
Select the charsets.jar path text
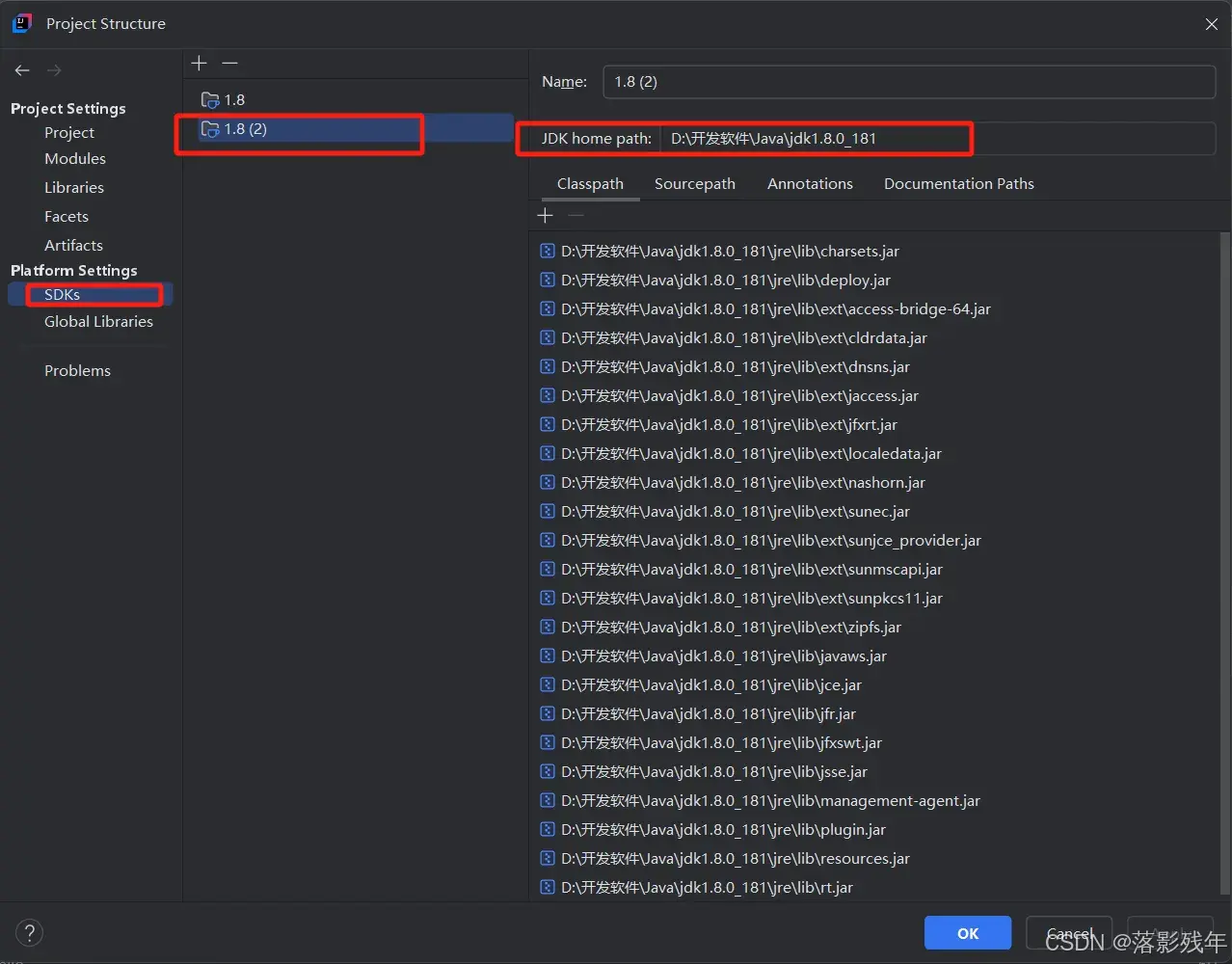click(x=730, y=252)
